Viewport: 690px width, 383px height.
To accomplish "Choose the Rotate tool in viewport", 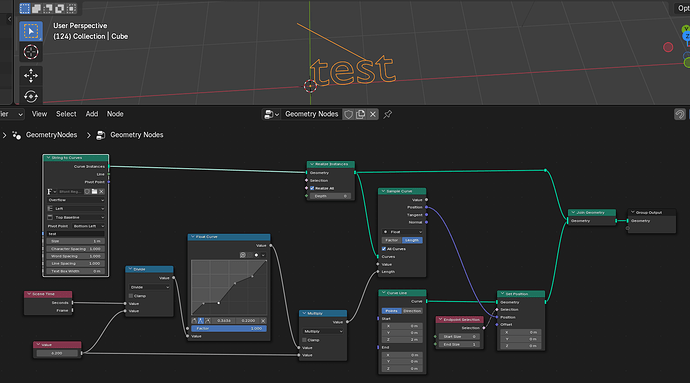I will tap(31, 96).
